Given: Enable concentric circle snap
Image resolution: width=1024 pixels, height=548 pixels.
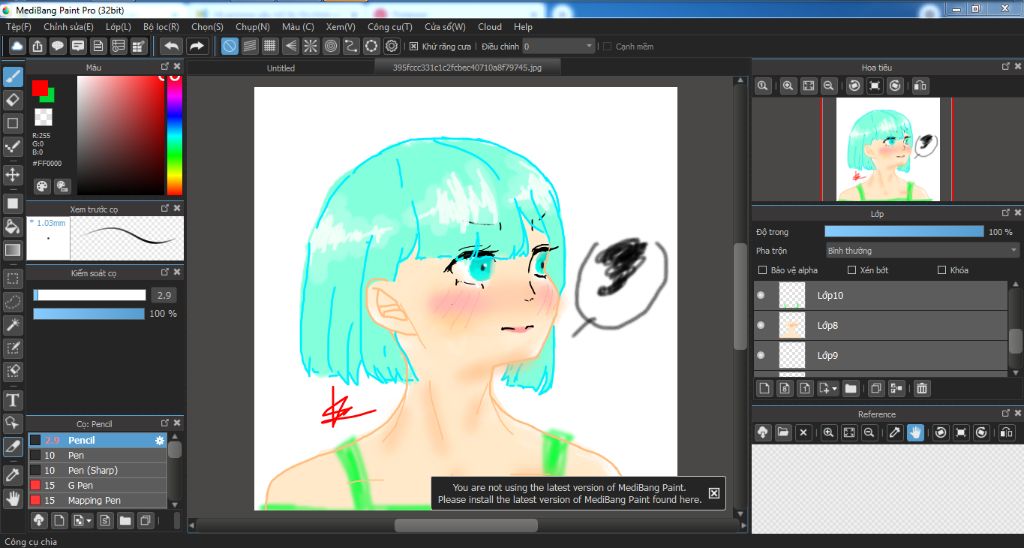Looking at the screenshot, I should 331,46.
